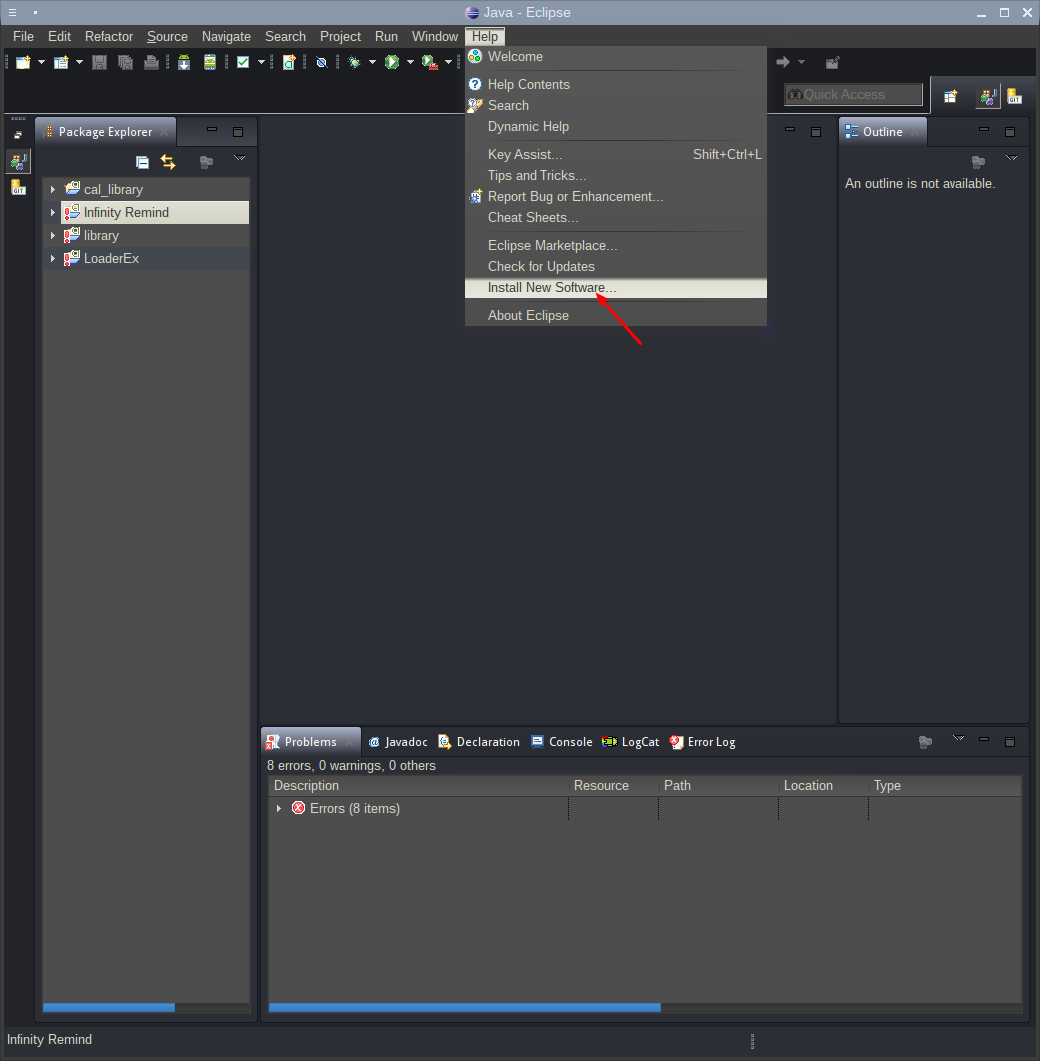Open the File menu
The height and width of the screenshot is (1061, 1040).
tap(23, 37)
